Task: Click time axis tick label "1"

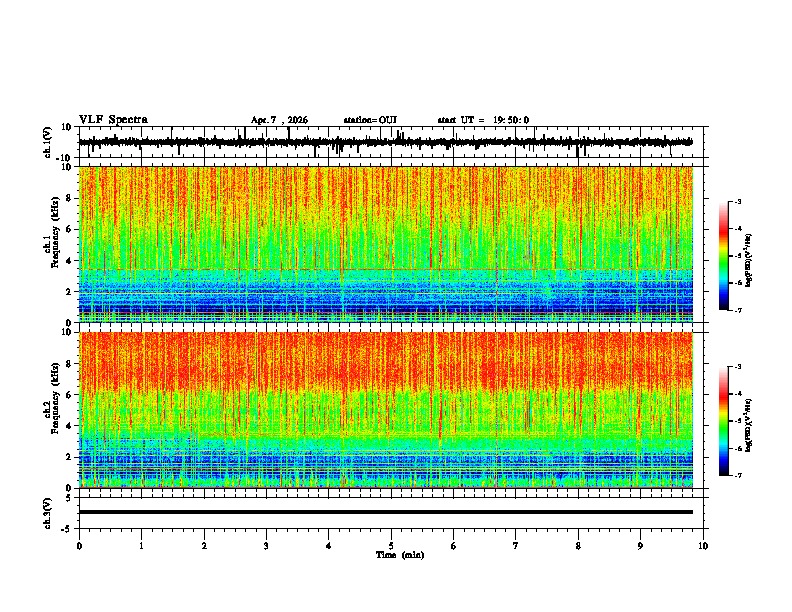Action: click(141, 546)
